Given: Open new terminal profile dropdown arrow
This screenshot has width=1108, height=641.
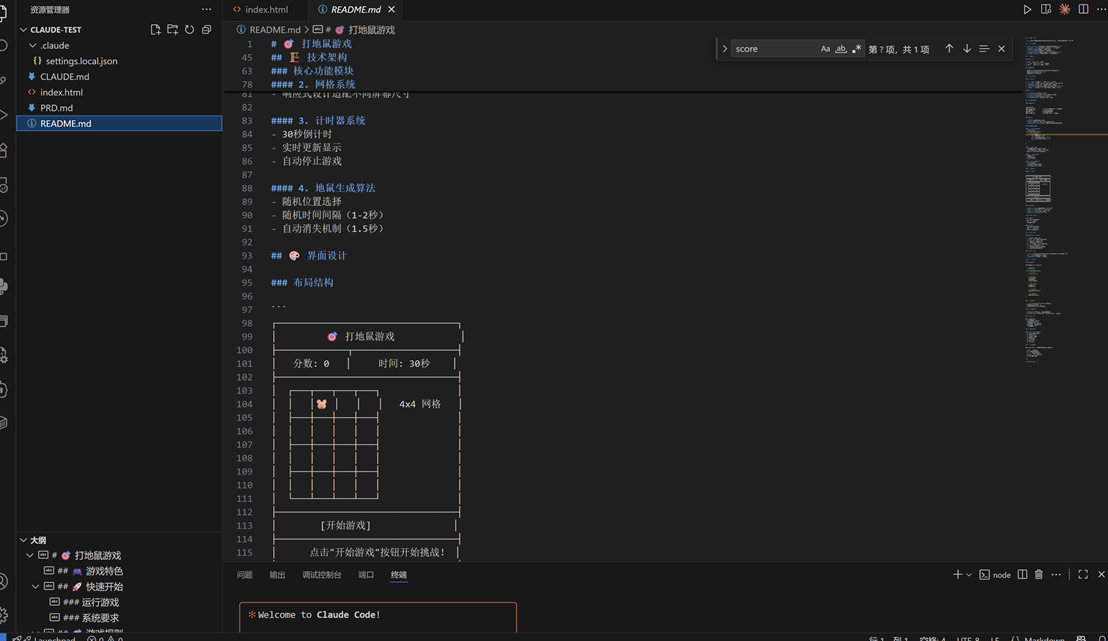Looking at the screenshot, I should [969, 575].
